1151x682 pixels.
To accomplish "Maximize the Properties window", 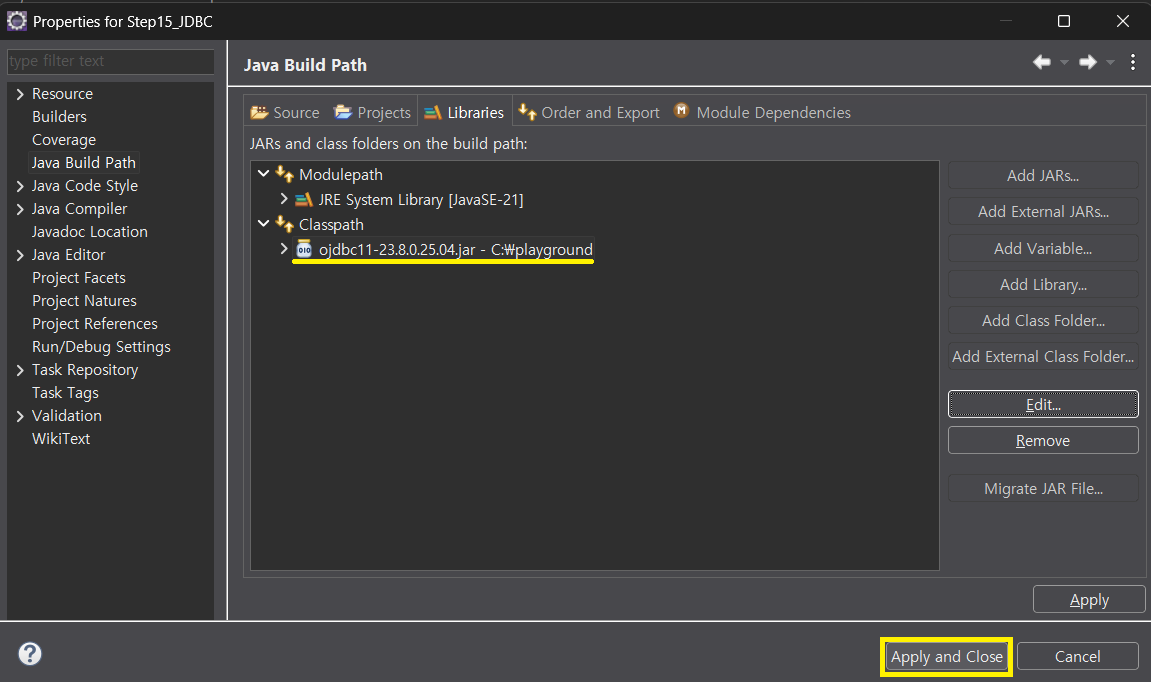I will (x=1063, y=21).
